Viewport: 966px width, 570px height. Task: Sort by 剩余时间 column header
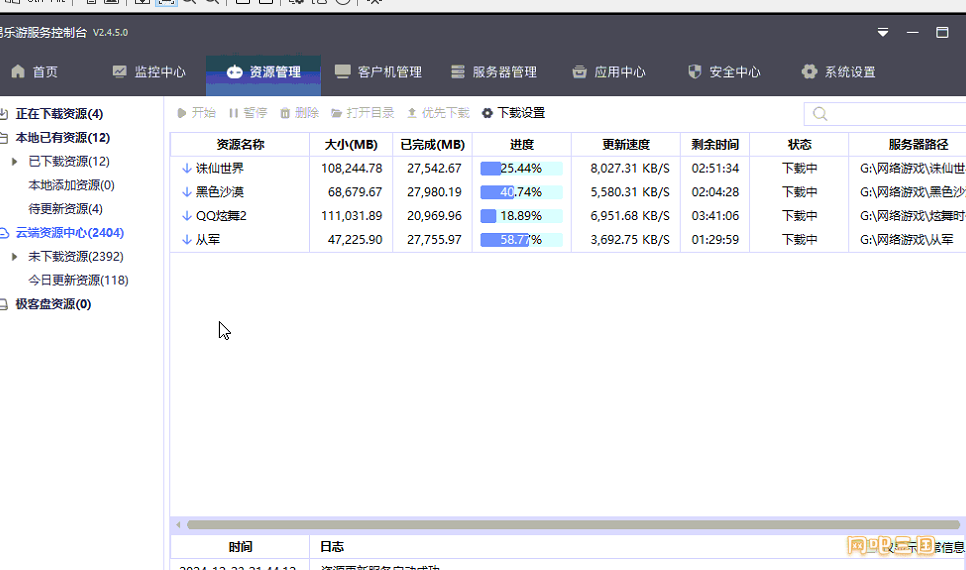tap(715, 145)
